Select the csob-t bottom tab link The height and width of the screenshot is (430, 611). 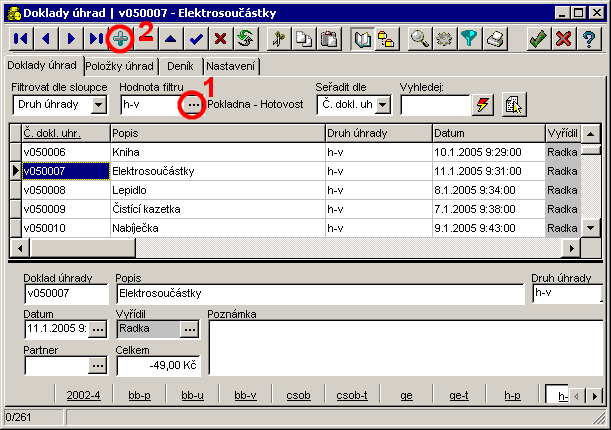coord(351,395)
